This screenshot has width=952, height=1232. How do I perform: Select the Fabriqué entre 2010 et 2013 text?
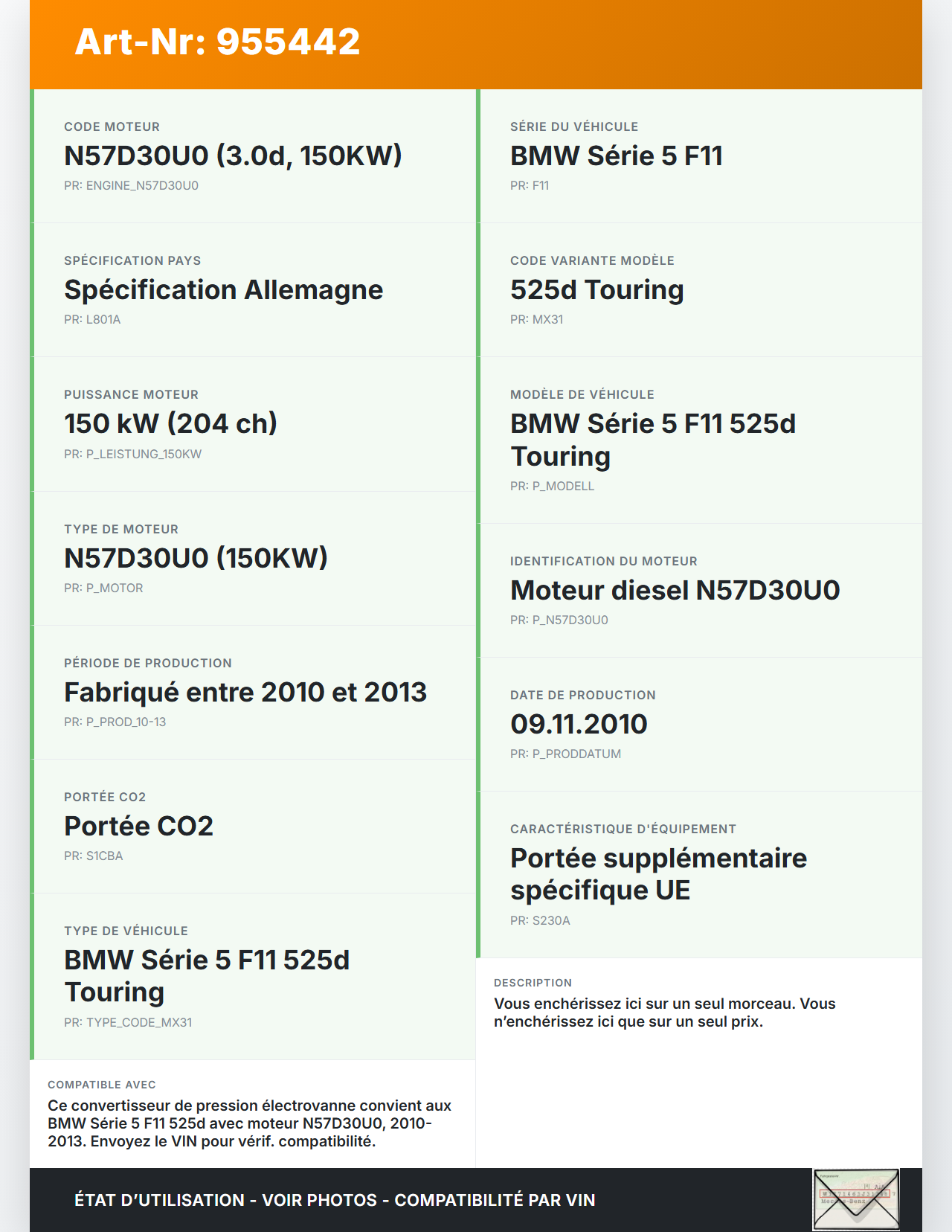point(245,692)
